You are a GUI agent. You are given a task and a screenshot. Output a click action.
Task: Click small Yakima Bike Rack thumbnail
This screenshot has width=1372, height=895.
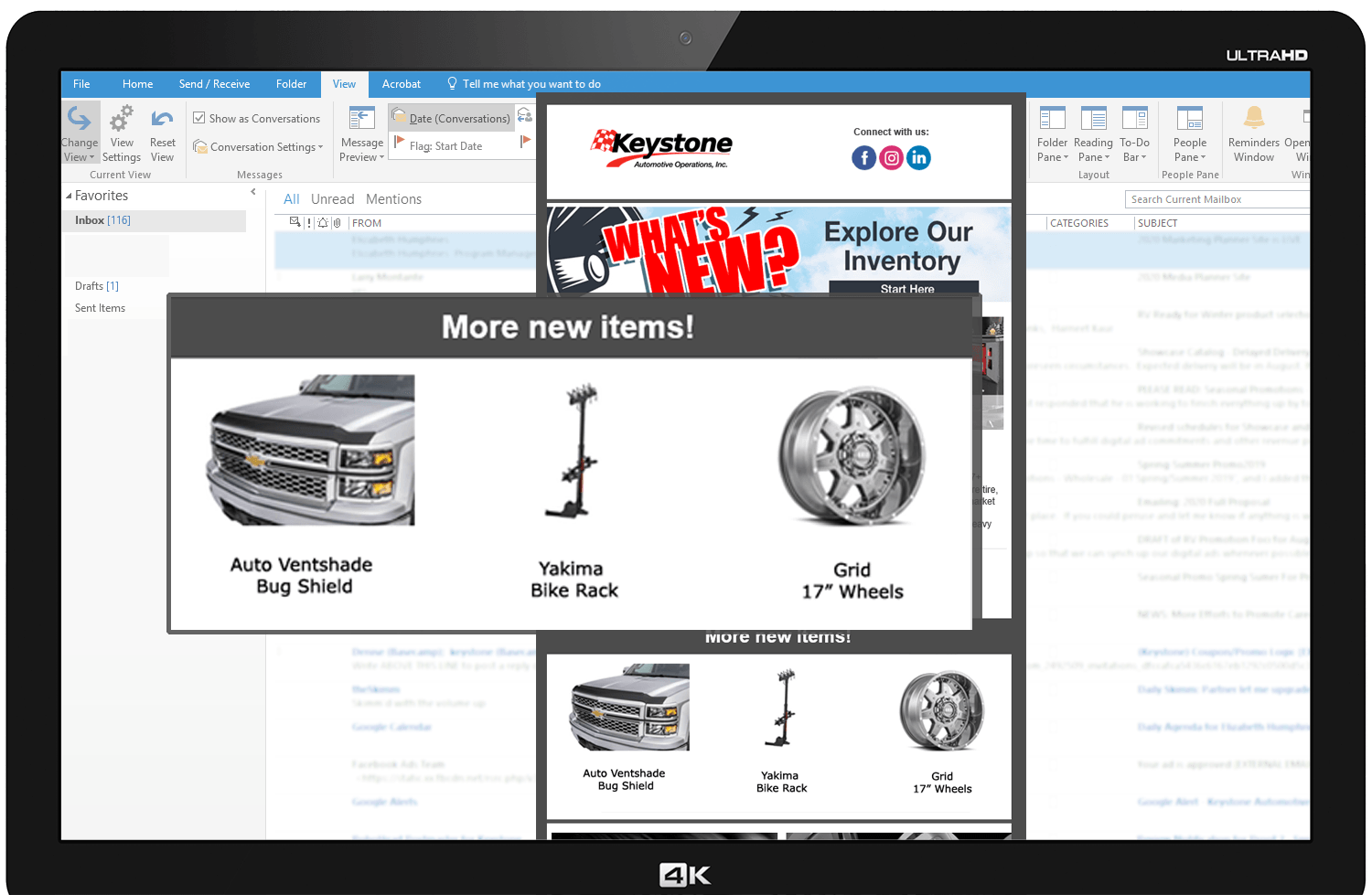coord(782,709)
